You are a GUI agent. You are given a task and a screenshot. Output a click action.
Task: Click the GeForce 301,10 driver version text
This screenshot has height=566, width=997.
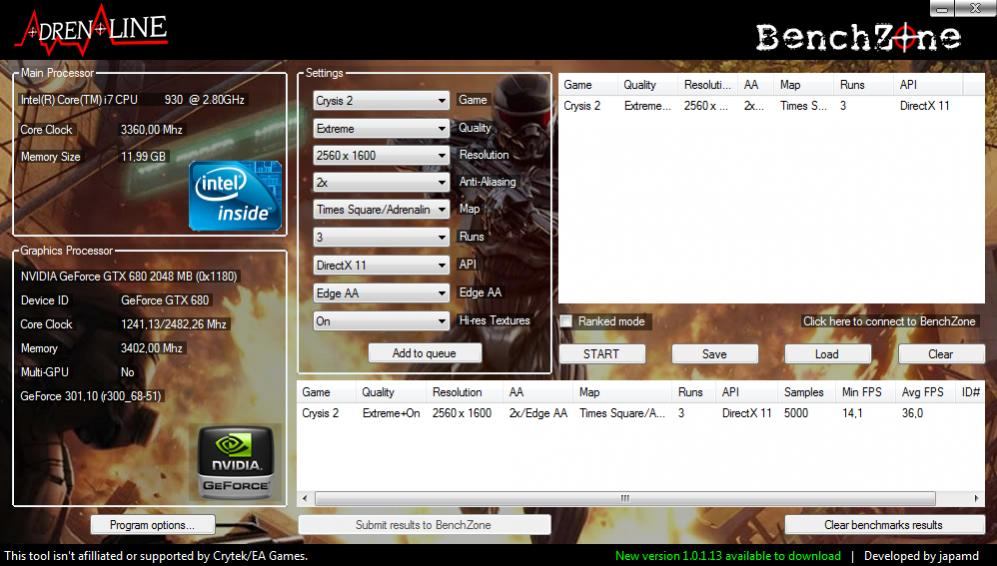tap(91, 396)
